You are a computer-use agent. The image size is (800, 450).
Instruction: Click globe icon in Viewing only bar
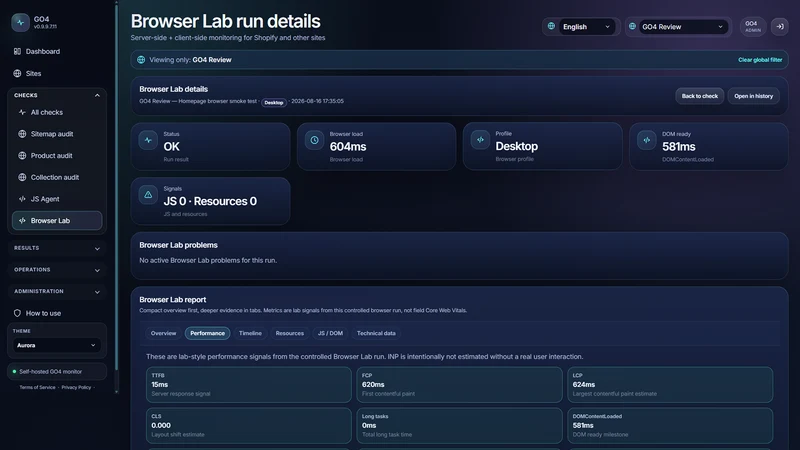141,60
